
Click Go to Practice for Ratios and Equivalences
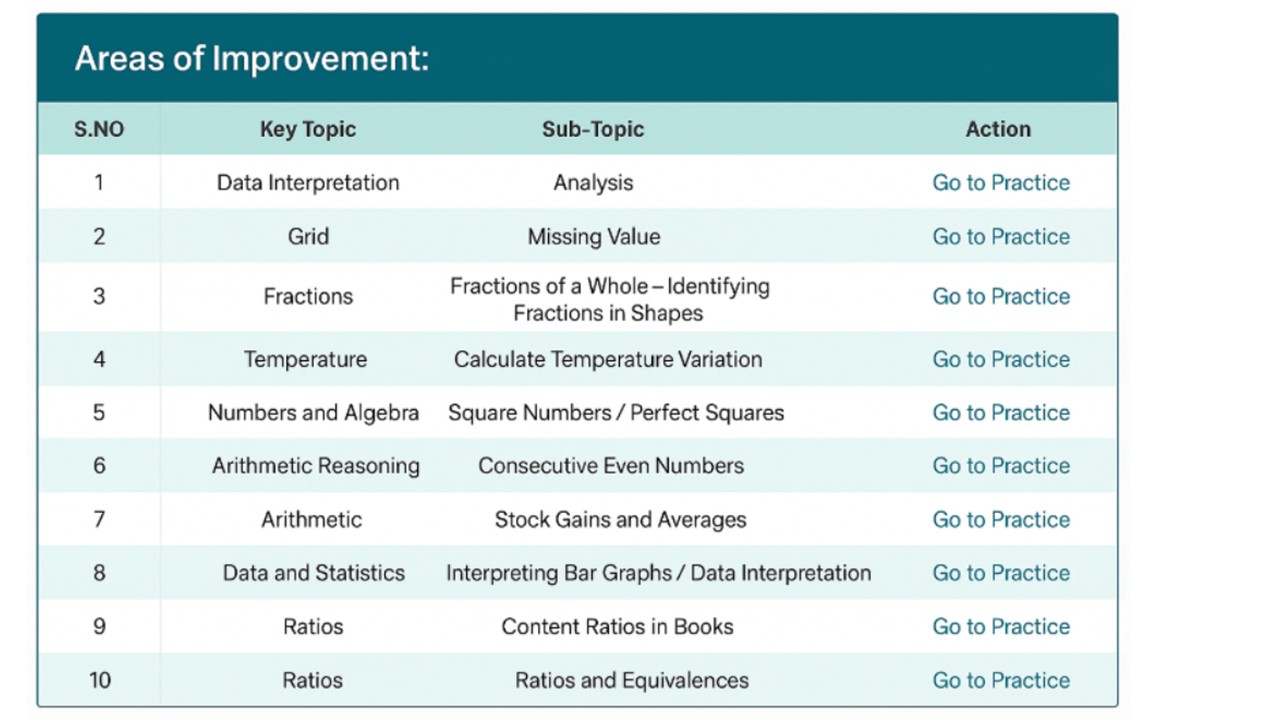pyautogui.click(x=1001, y=681)
